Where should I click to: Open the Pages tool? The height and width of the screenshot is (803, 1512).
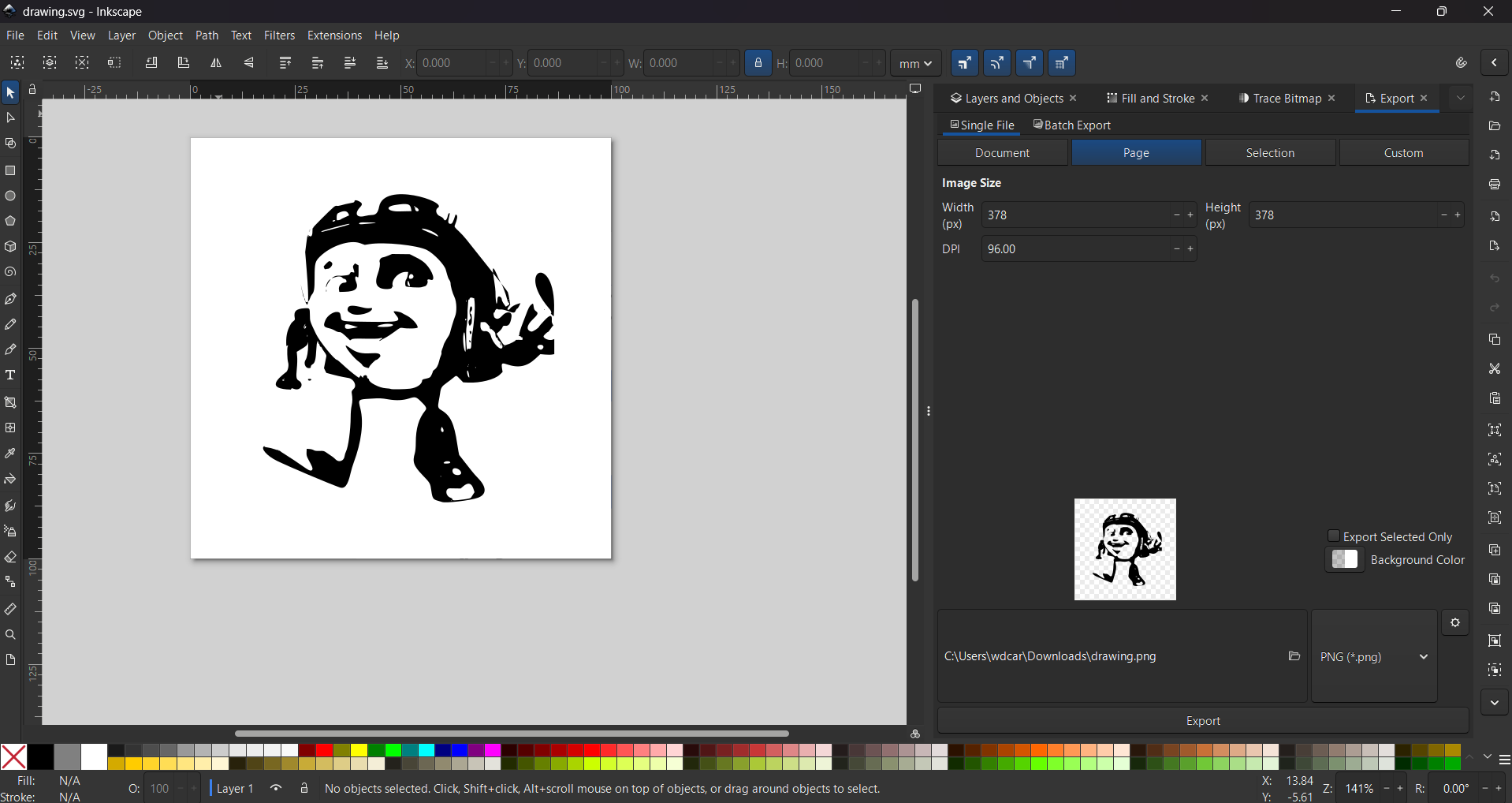coord(10,659)
